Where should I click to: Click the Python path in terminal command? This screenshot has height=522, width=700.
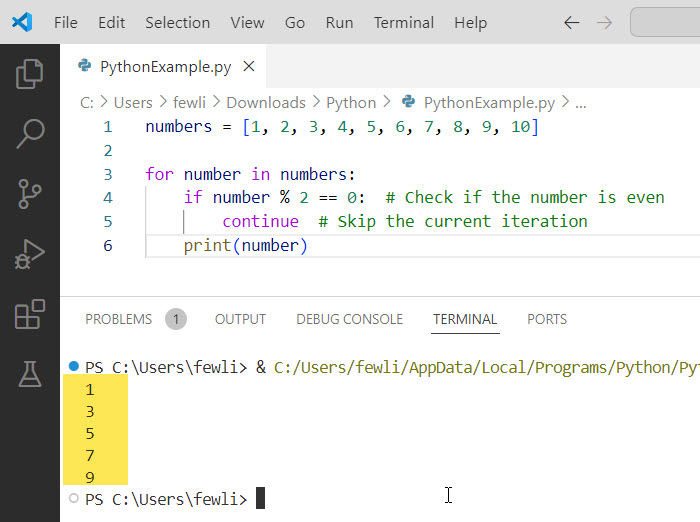click(x=487, y=367)
